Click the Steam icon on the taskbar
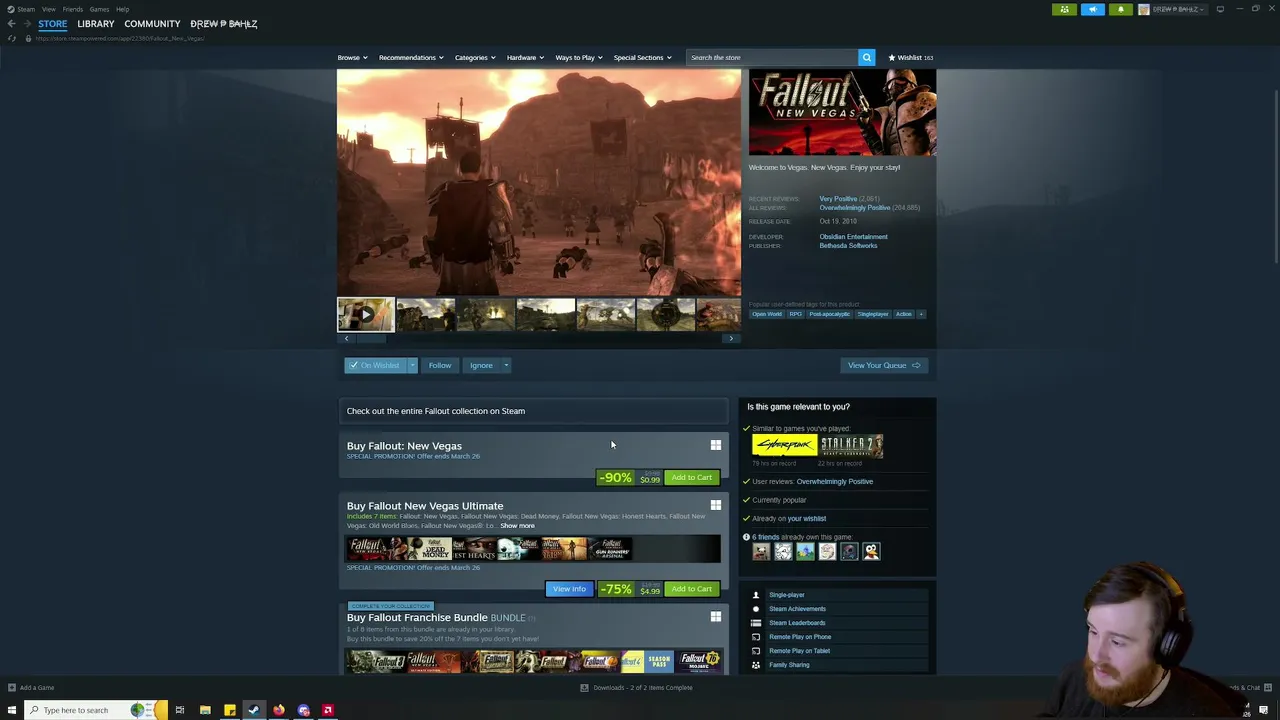The image size is (1280, 720). tap(254, 710)
